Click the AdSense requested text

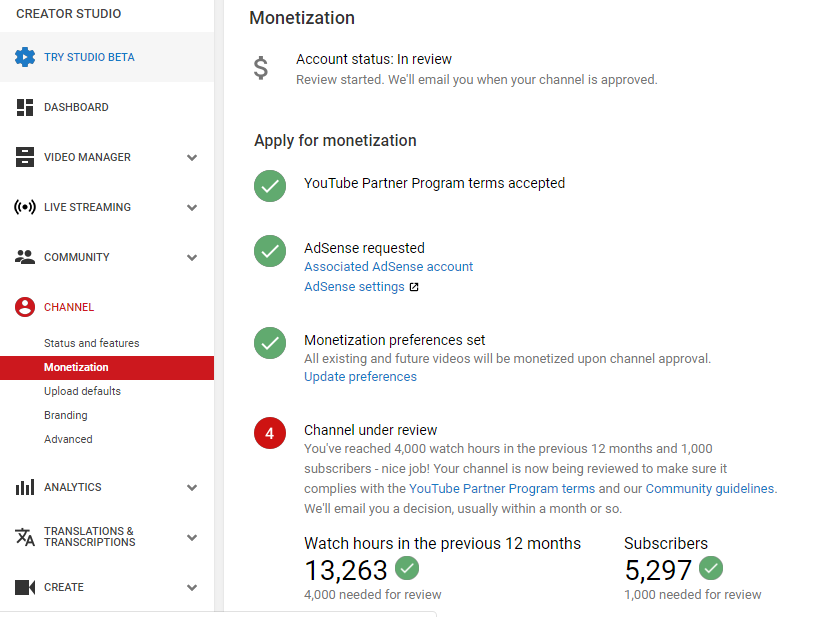(364, 248)
